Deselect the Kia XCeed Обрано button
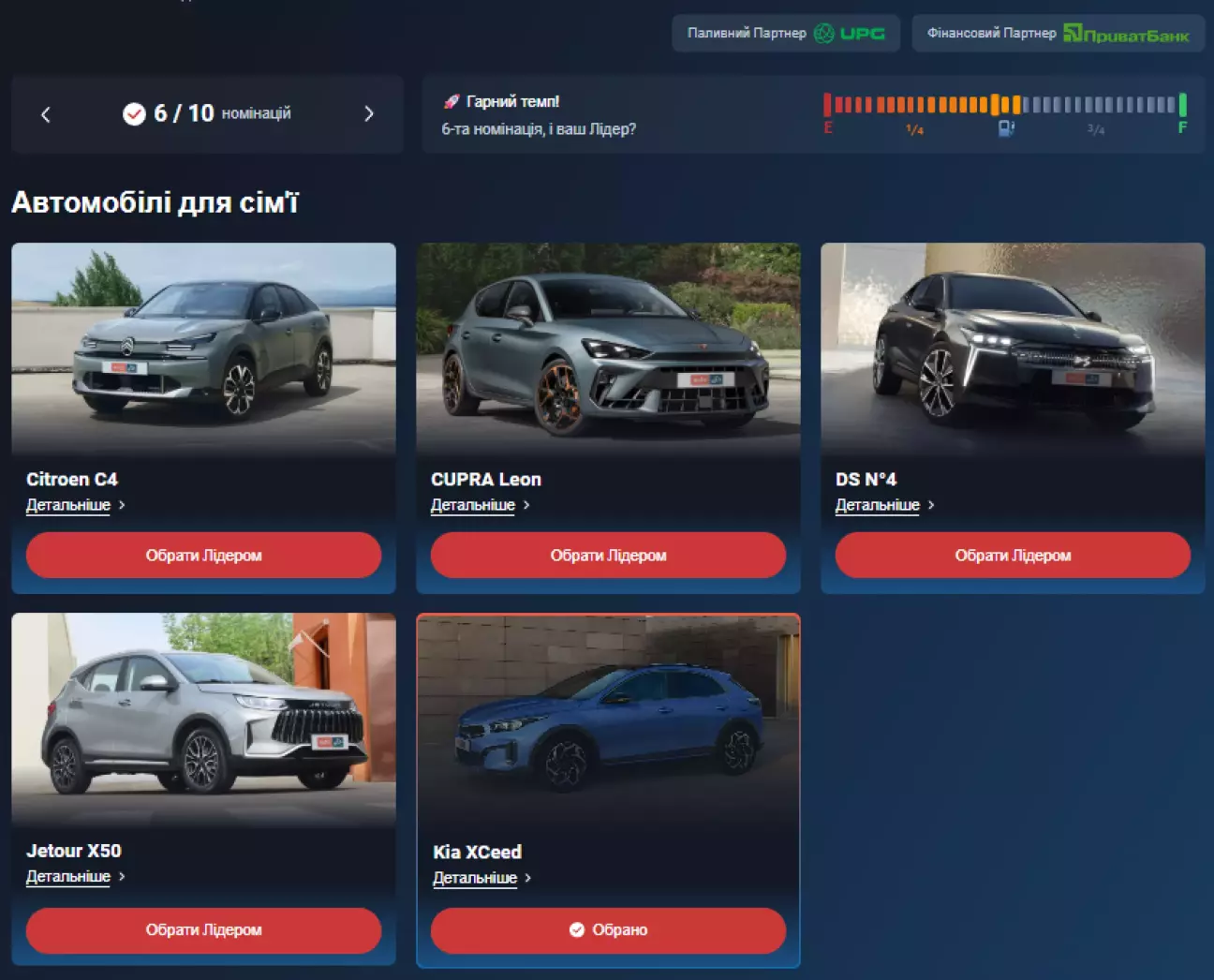 tap(608, 929)
